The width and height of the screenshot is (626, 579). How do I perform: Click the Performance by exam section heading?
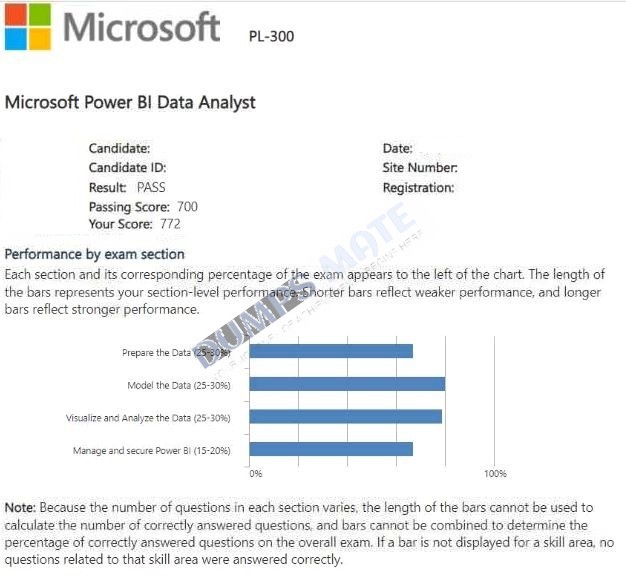pyautogui.click(x=95, y=254)
